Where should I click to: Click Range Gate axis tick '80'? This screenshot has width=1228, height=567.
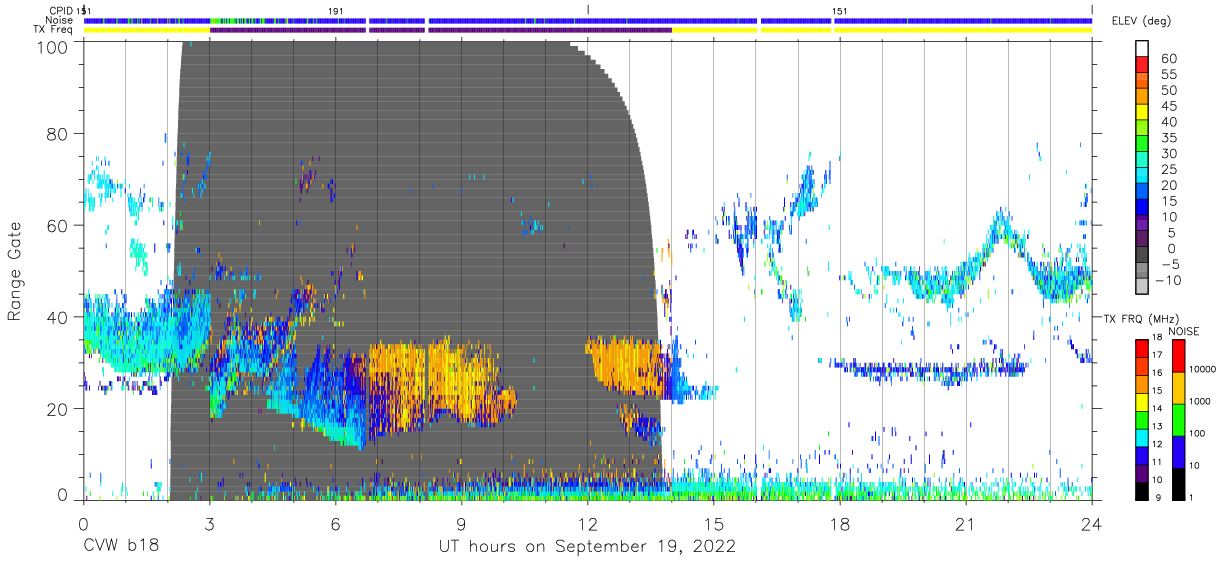pyautogui.click(x=57, y=134)
